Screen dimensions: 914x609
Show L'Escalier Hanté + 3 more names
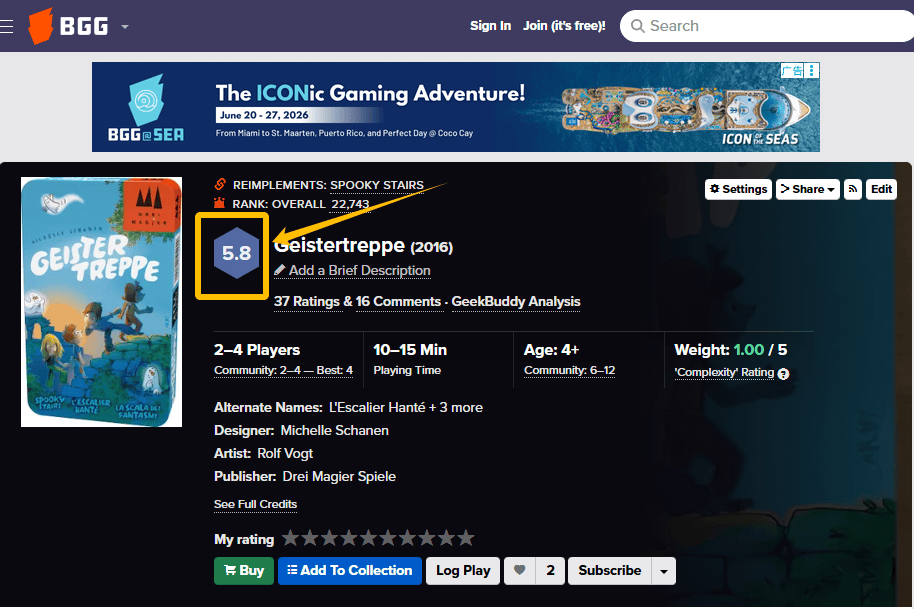[406, 407]
